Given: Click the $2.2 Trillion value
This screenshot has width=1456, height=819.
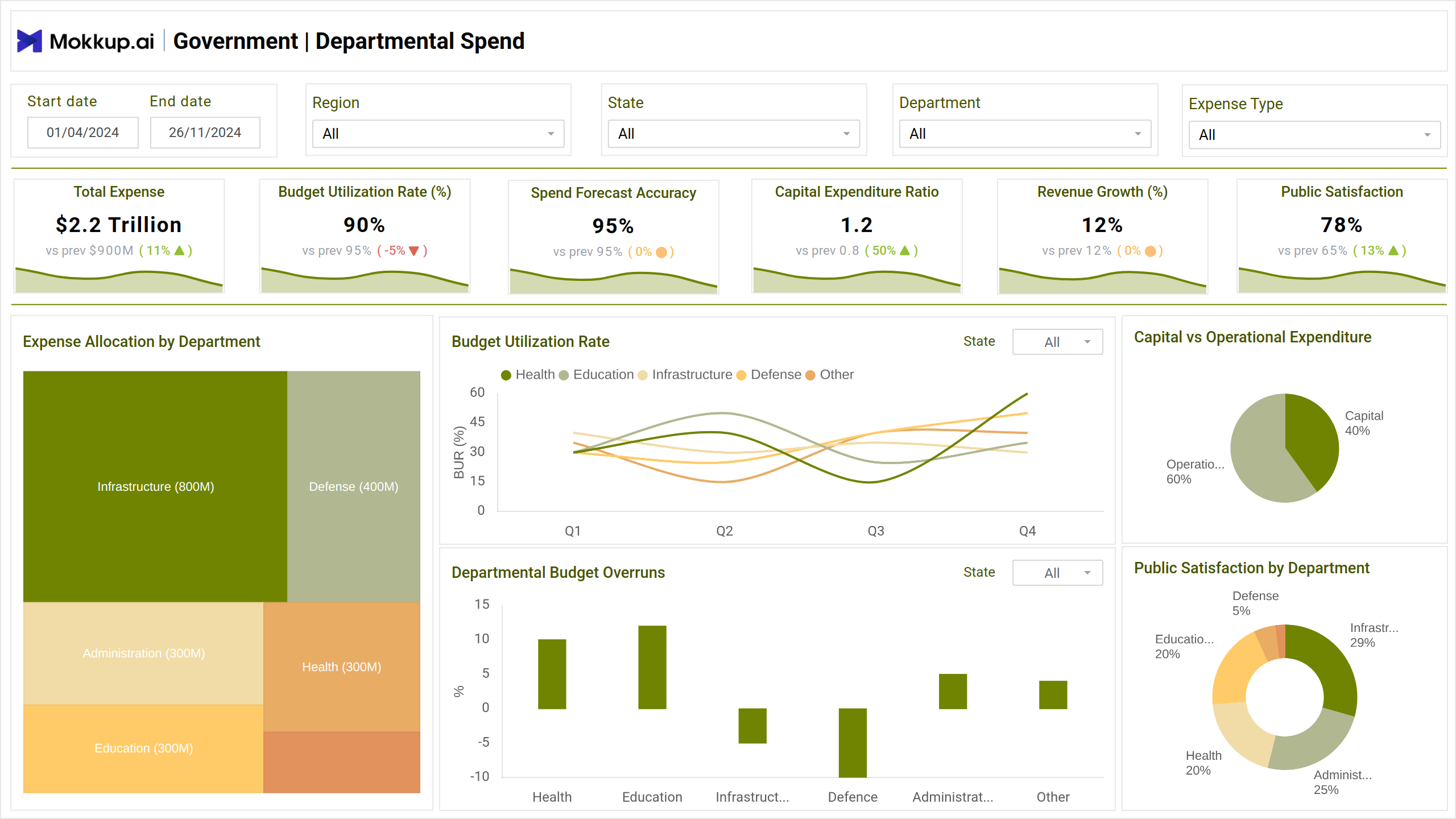Looking at the screenshot, I should click(x=119, y=225).
